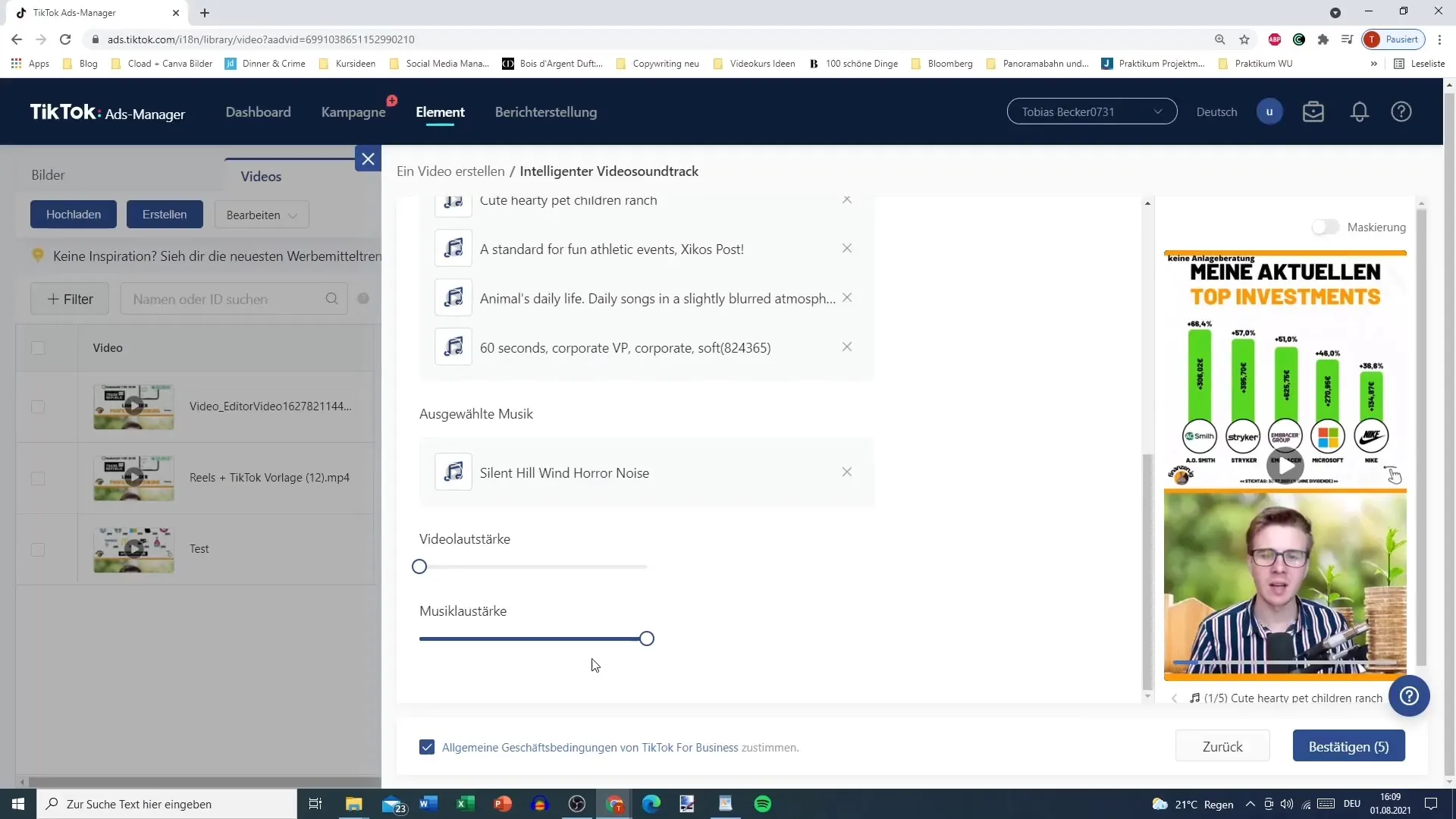Go to Berichterstellung

(x=546, y=112)
